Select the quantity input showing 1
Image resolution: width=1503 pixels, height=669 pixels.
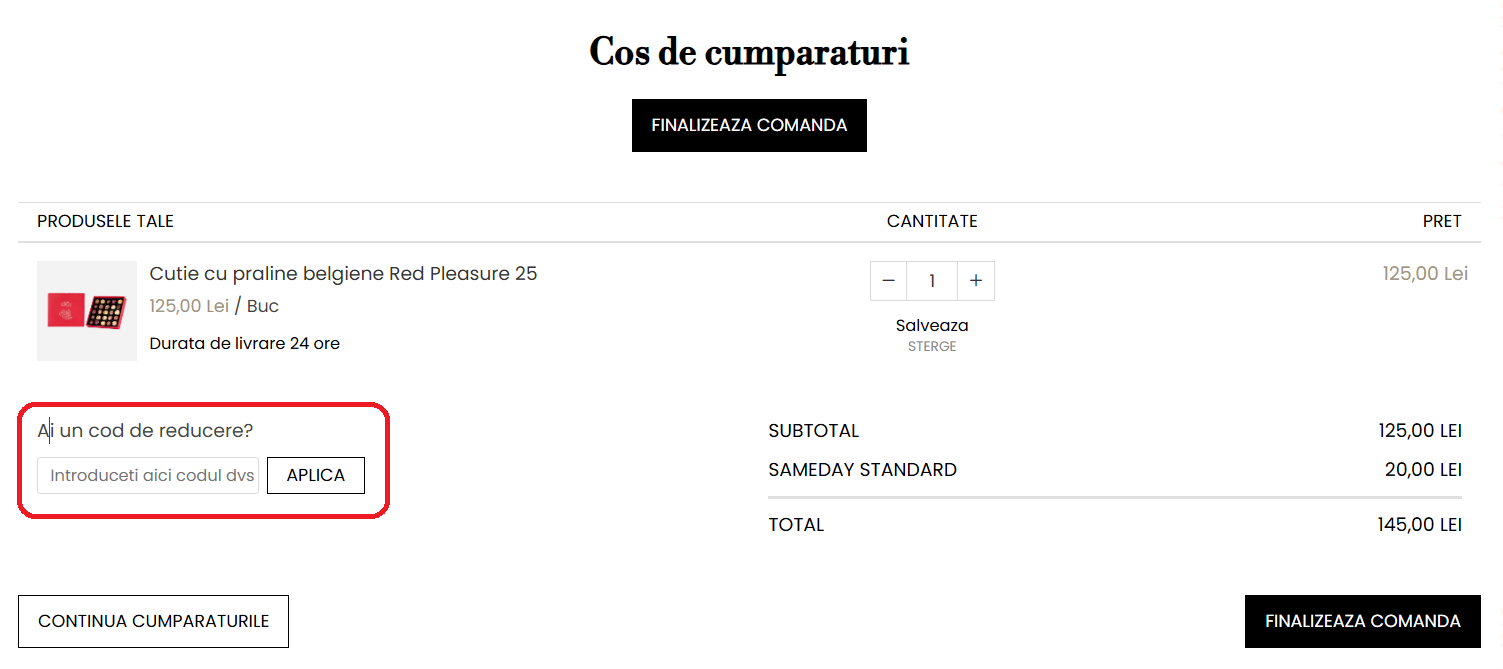tap(932, 281)
